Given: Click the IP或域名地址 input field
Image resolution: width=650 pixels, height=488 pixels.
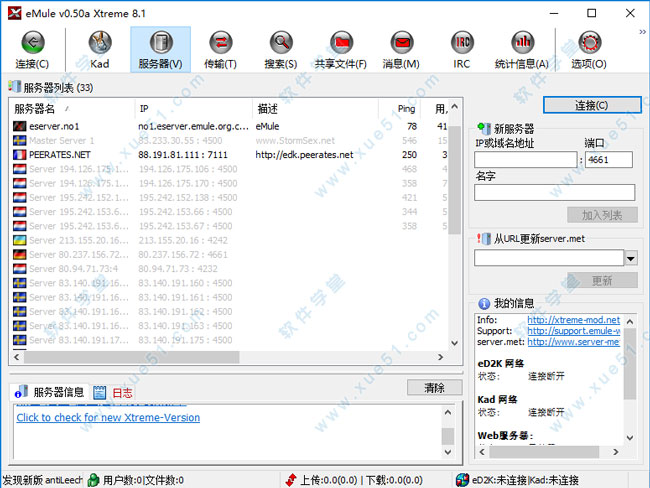Looking at the screenshot, I should (x=526, y=160).
